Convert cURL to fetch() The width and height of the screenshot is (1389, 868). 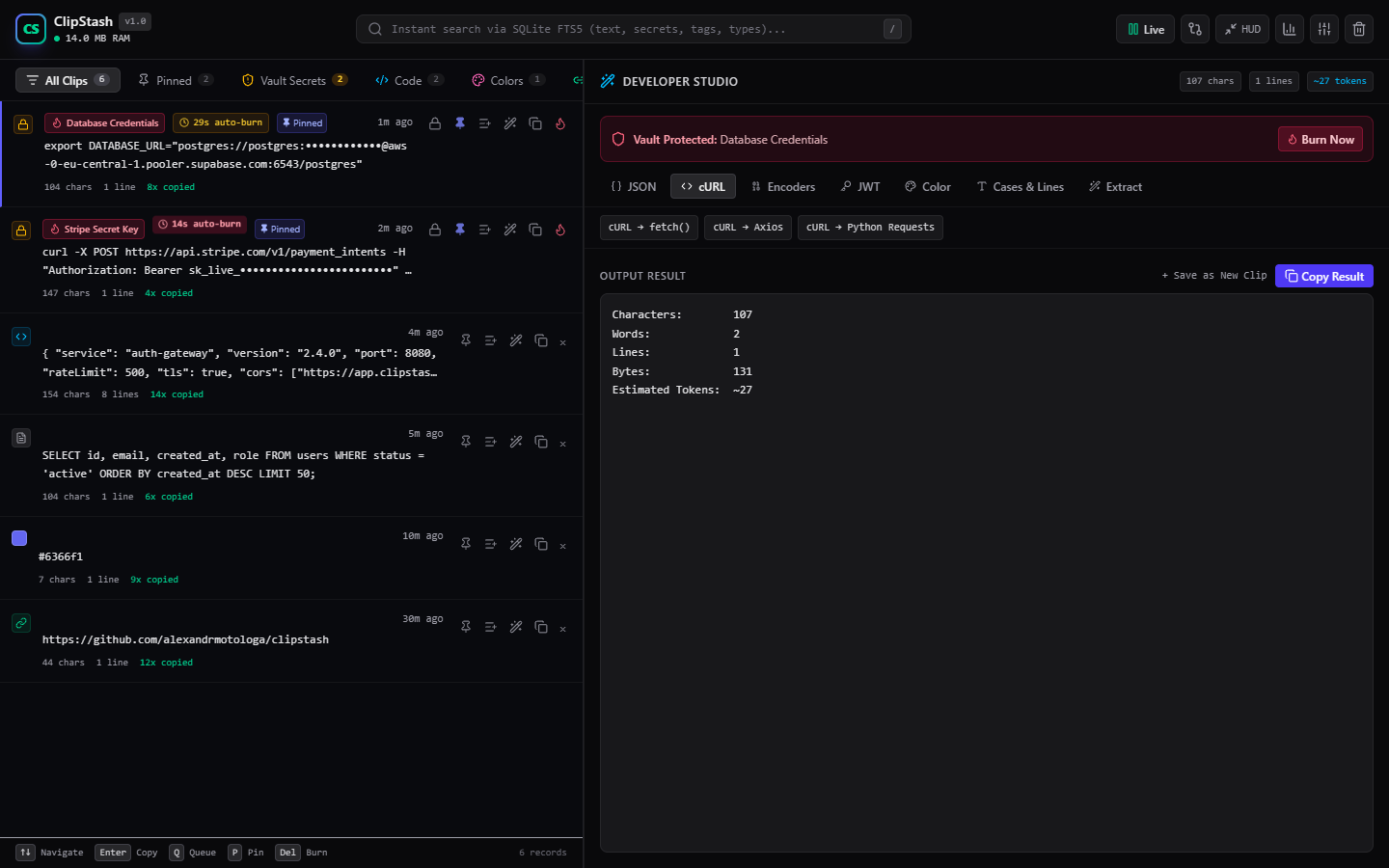(649, 228)
